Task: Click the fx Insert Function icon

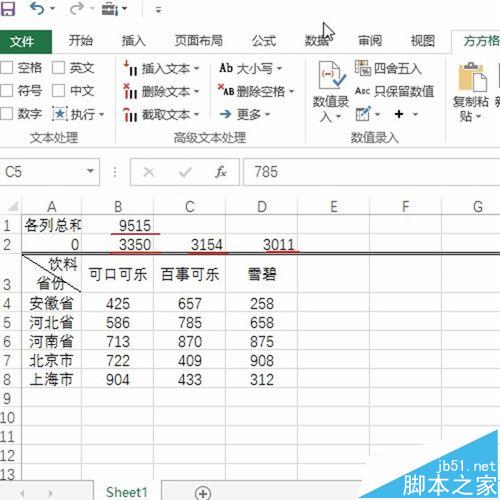Action: coord(221,172)
